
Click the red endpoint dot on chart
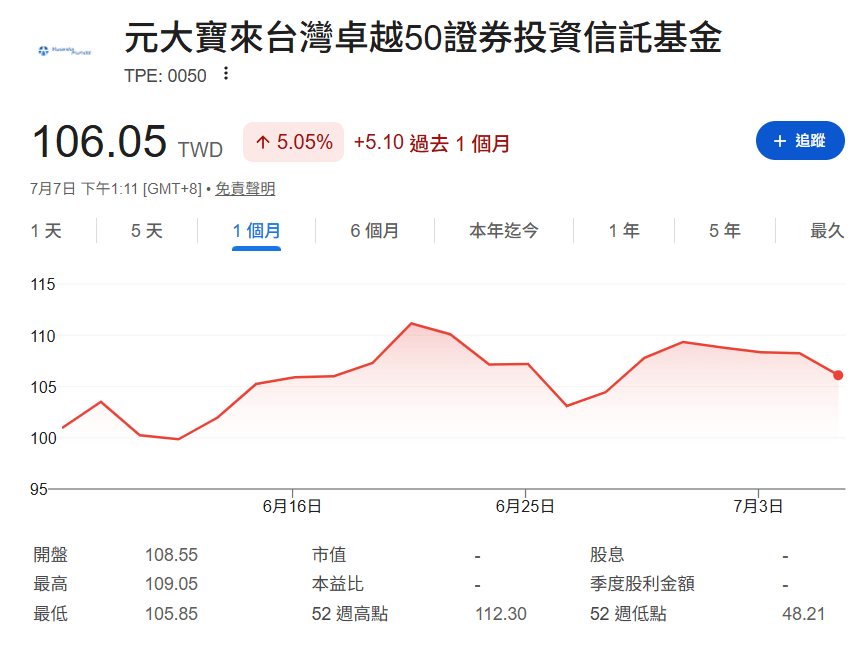838,375
